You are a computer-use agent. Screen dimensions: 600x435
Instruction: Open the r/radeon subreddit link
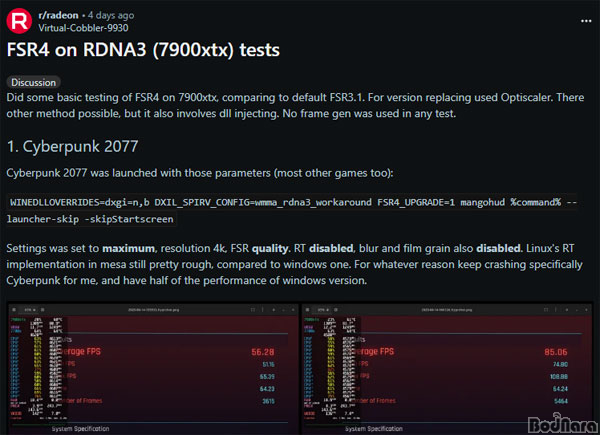click(58, 15)
